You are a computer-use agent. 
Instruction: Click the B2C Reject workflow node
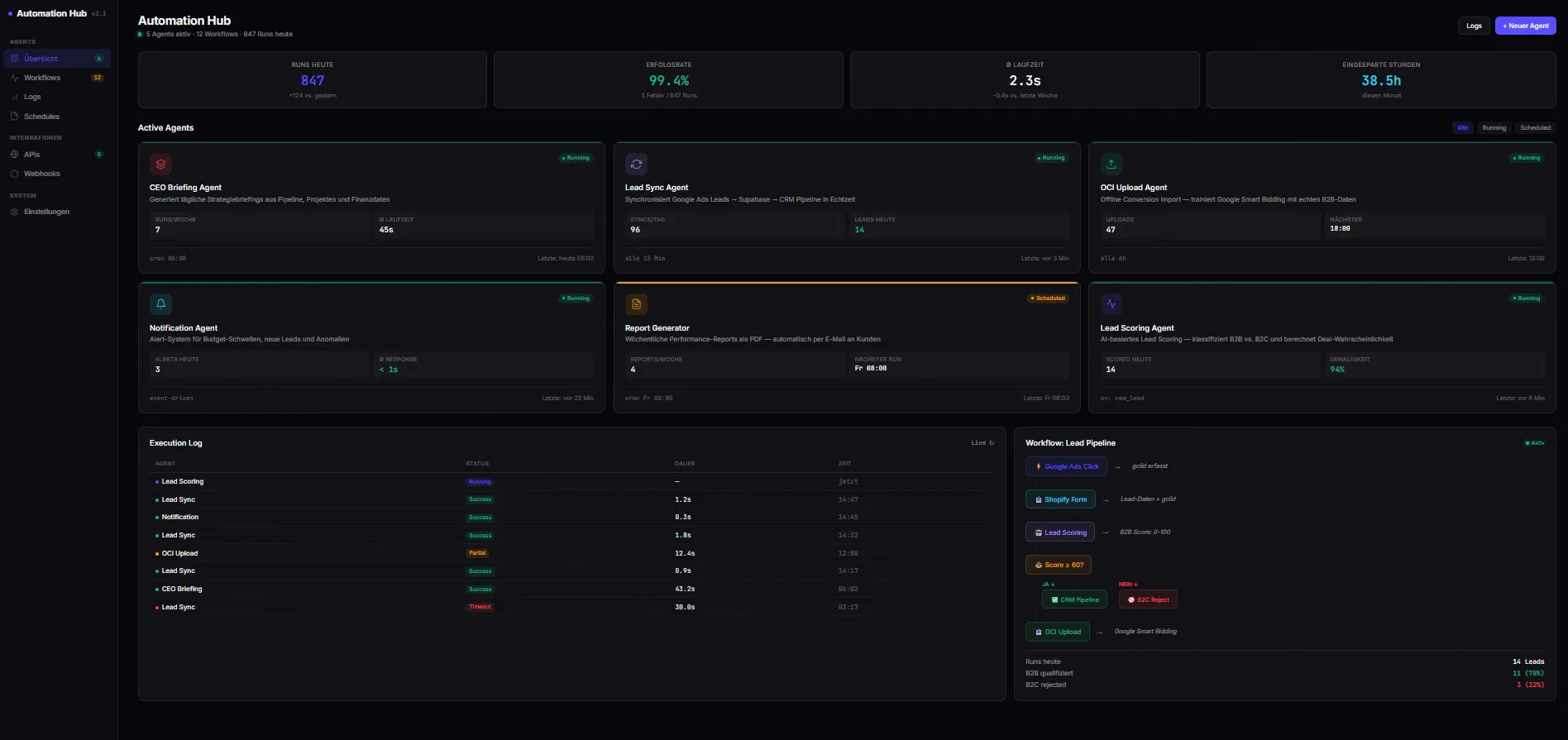point(1148,599)
